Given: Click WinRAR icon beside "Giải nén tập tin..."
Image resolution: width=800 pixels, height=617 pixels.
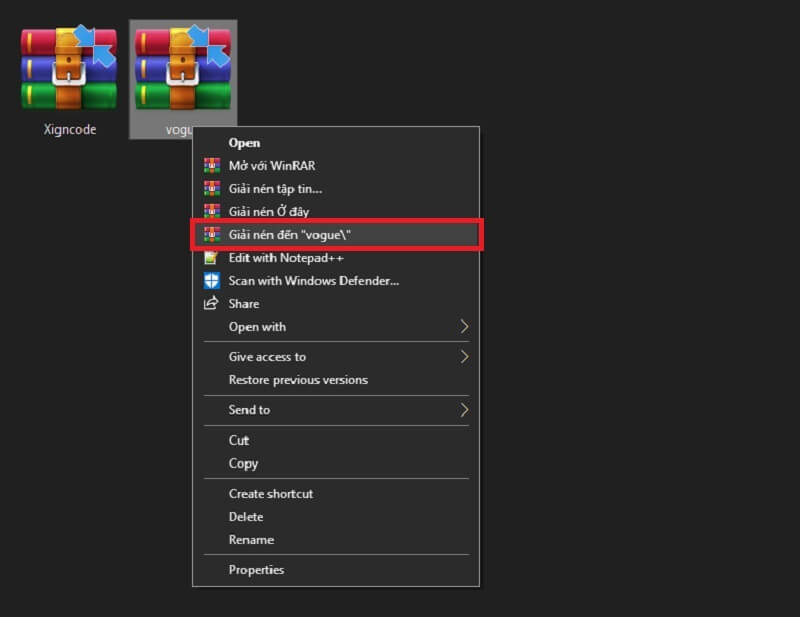Looking at the screenshot, I should point(211,188).
